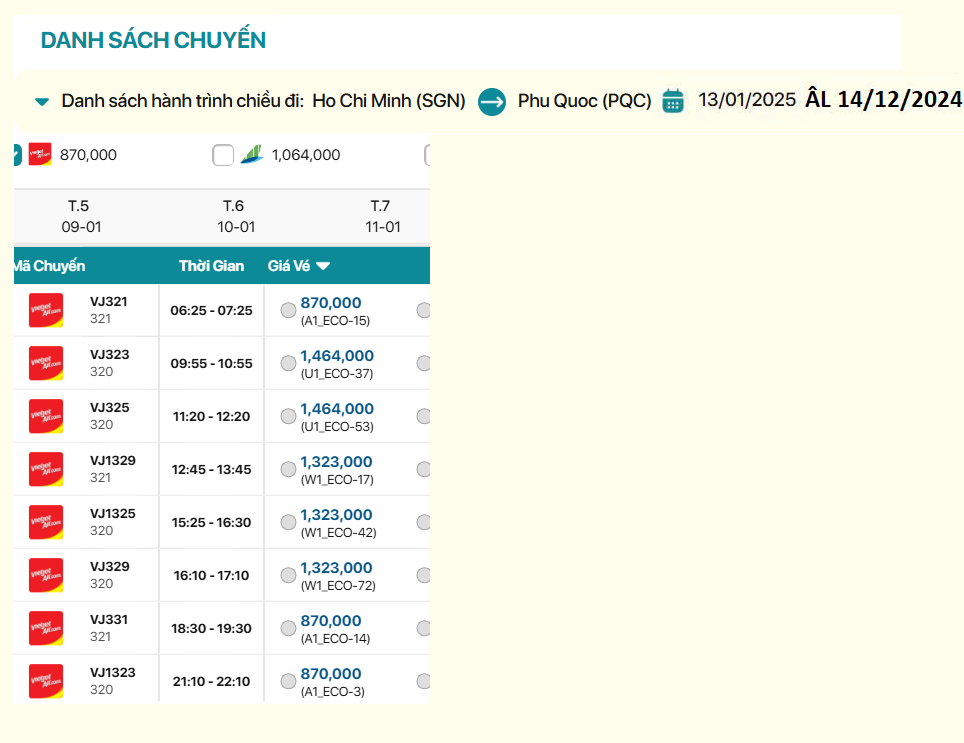This screenshot has height=743, width=964.
Task: Open the T.5 09-01 date tab
Action: [81, 216]
